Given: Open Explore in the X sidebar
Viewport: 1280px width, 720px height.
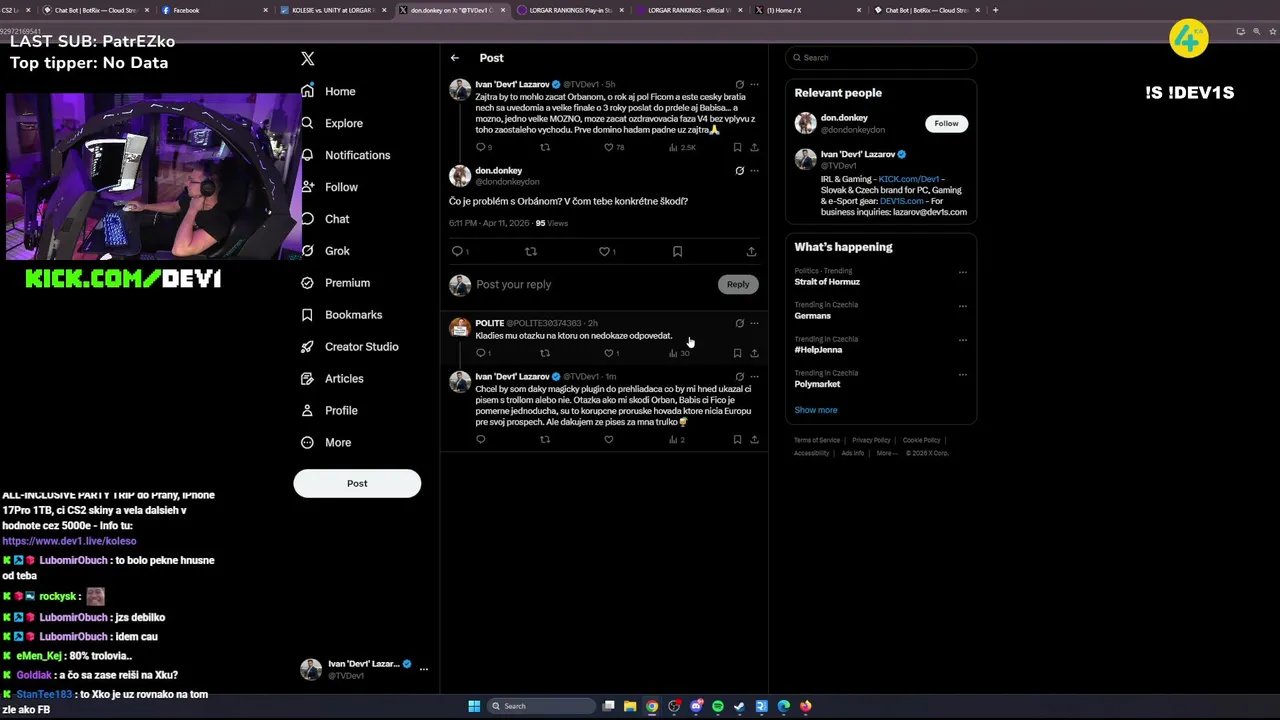Looking at the screenshot, I should pos(331,123).
